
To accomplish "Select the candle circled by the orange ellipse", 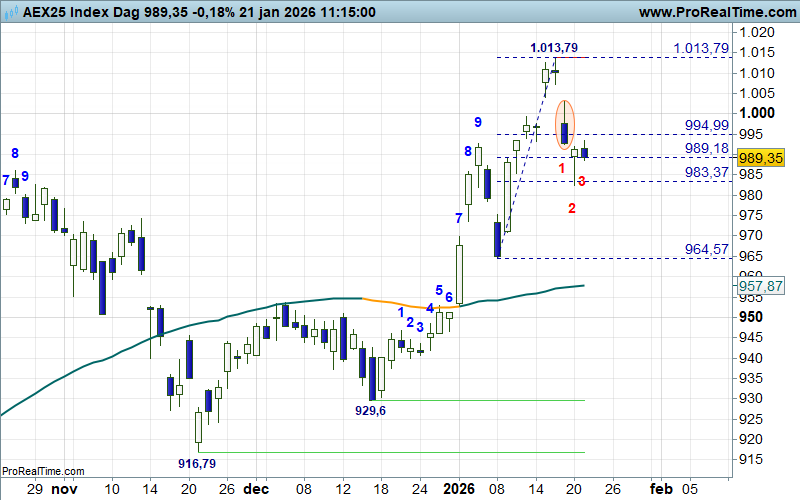I will click(565, 130).
